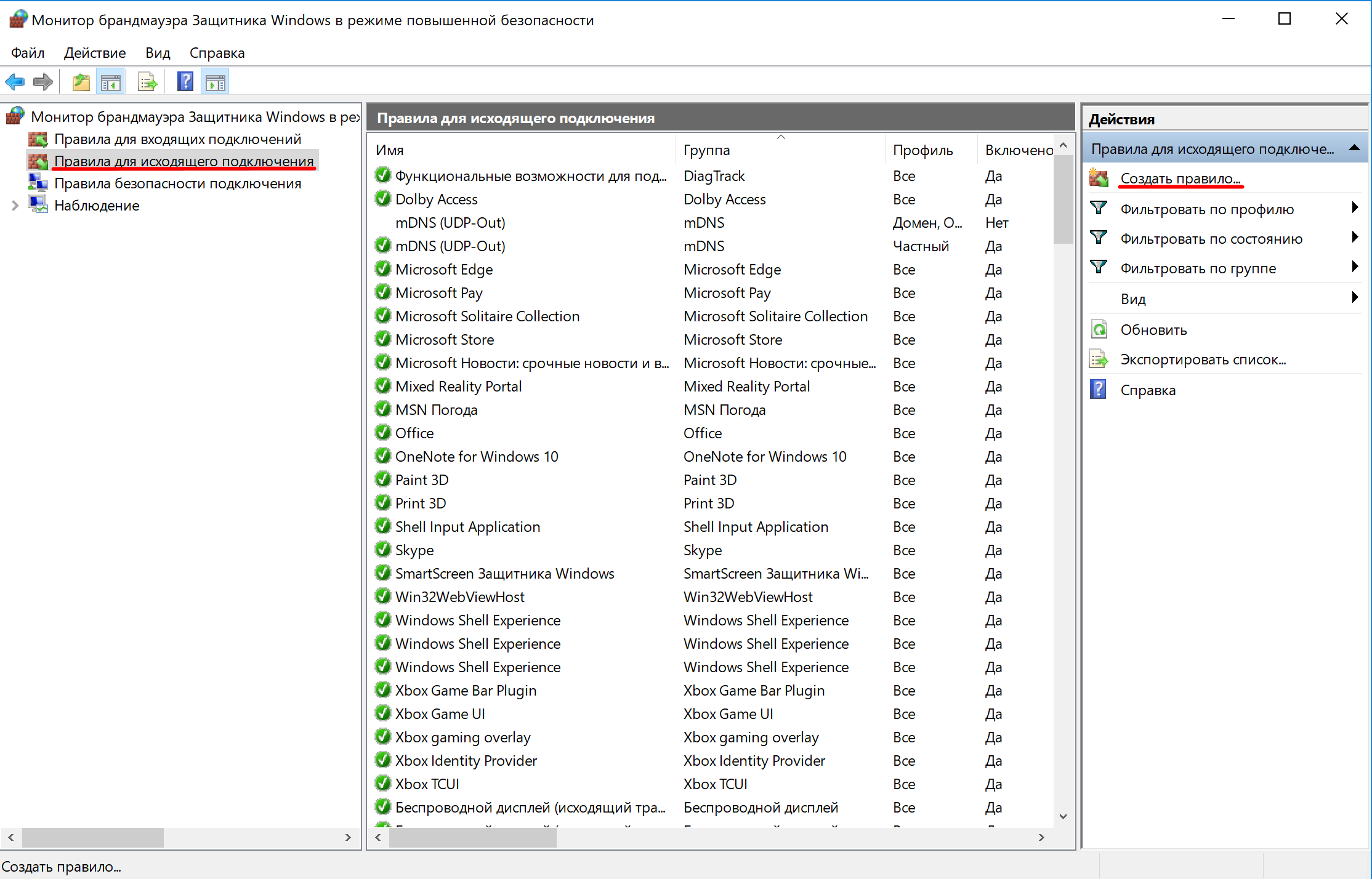Click the tree pane scroll right arrow
Viewport: 1372px width, 879px height.
[348, 837]
